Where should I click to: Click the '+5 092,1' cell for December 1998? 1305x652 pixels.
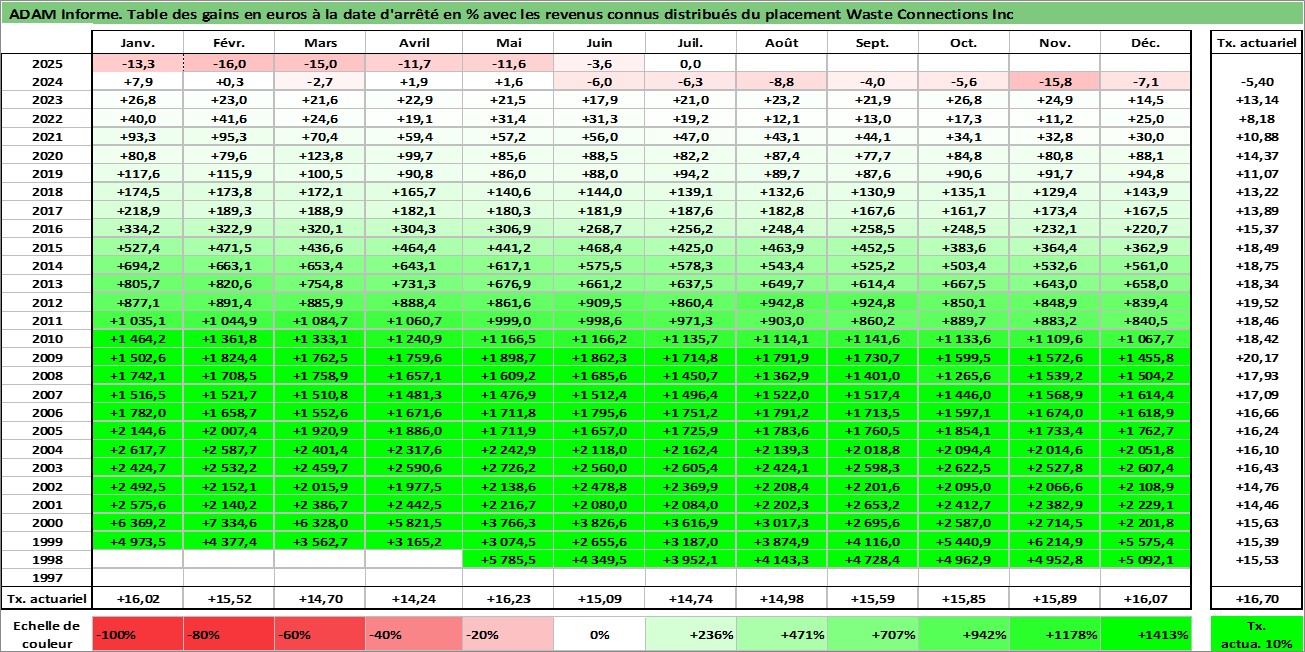point(1145,560)
